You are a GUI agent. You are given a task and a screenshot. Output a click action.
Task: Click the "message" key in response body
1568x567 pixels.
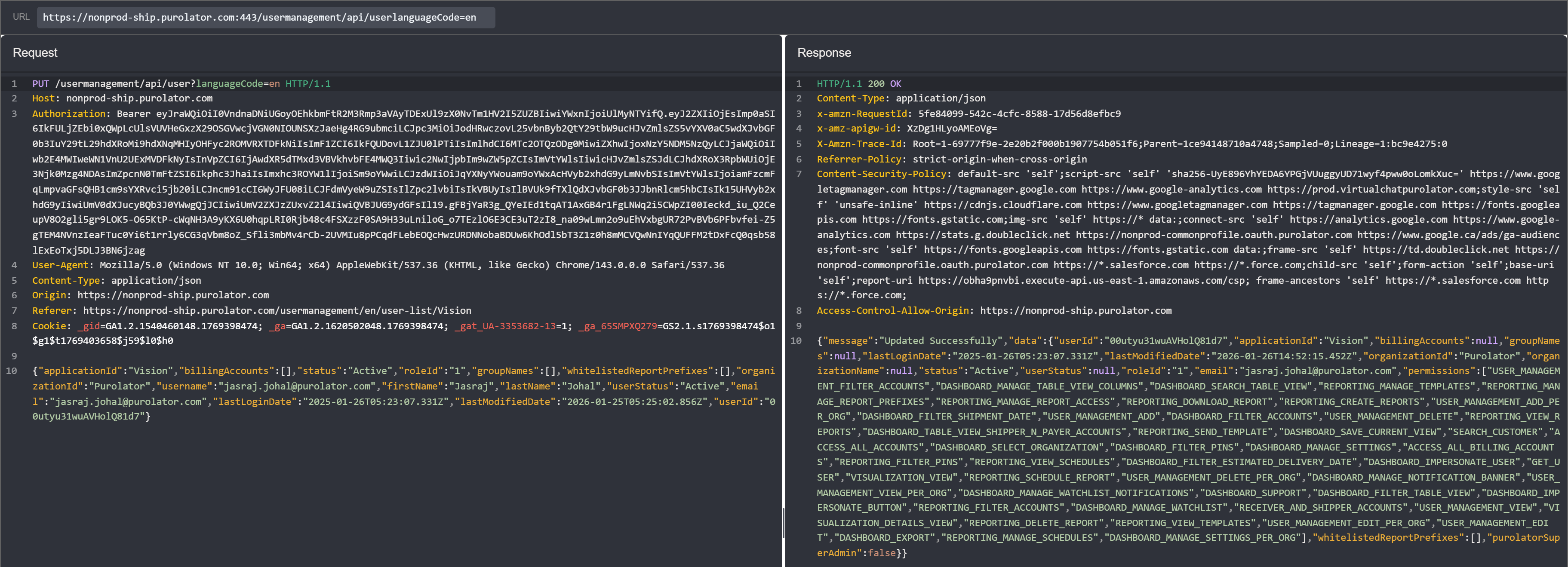pyautogui.click(x=848, y=341)
